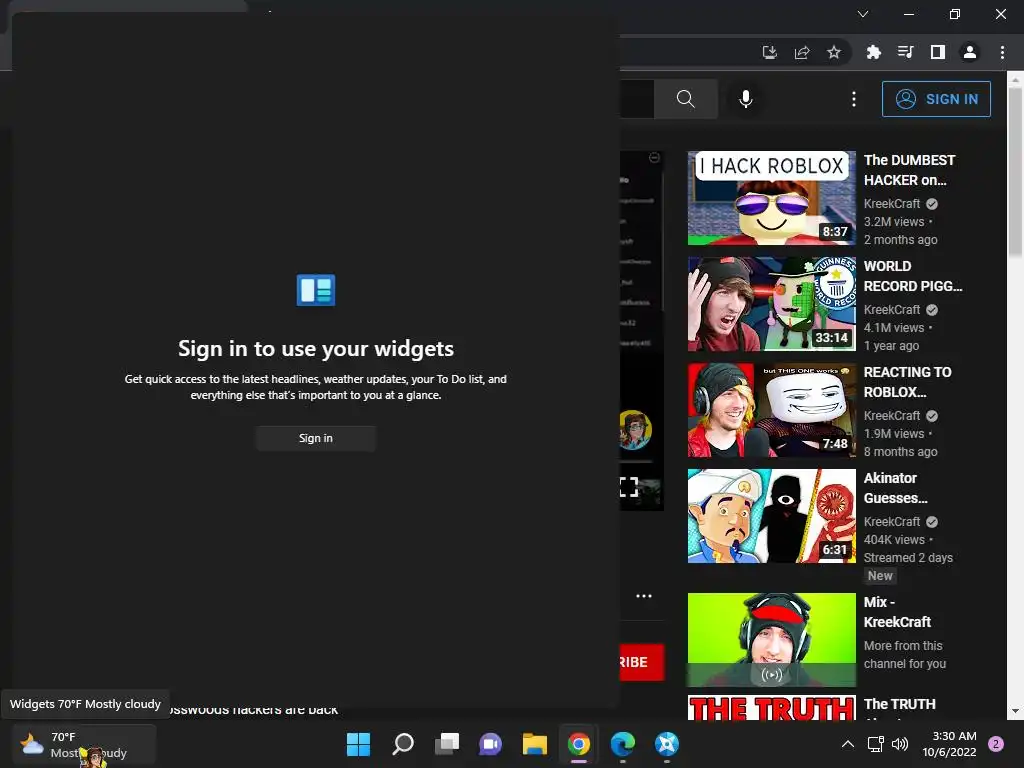The height and width of the screenshot is (768, 1024).
Task: Click the install app icon in Chrome address bar
Action: click(770, 52)
